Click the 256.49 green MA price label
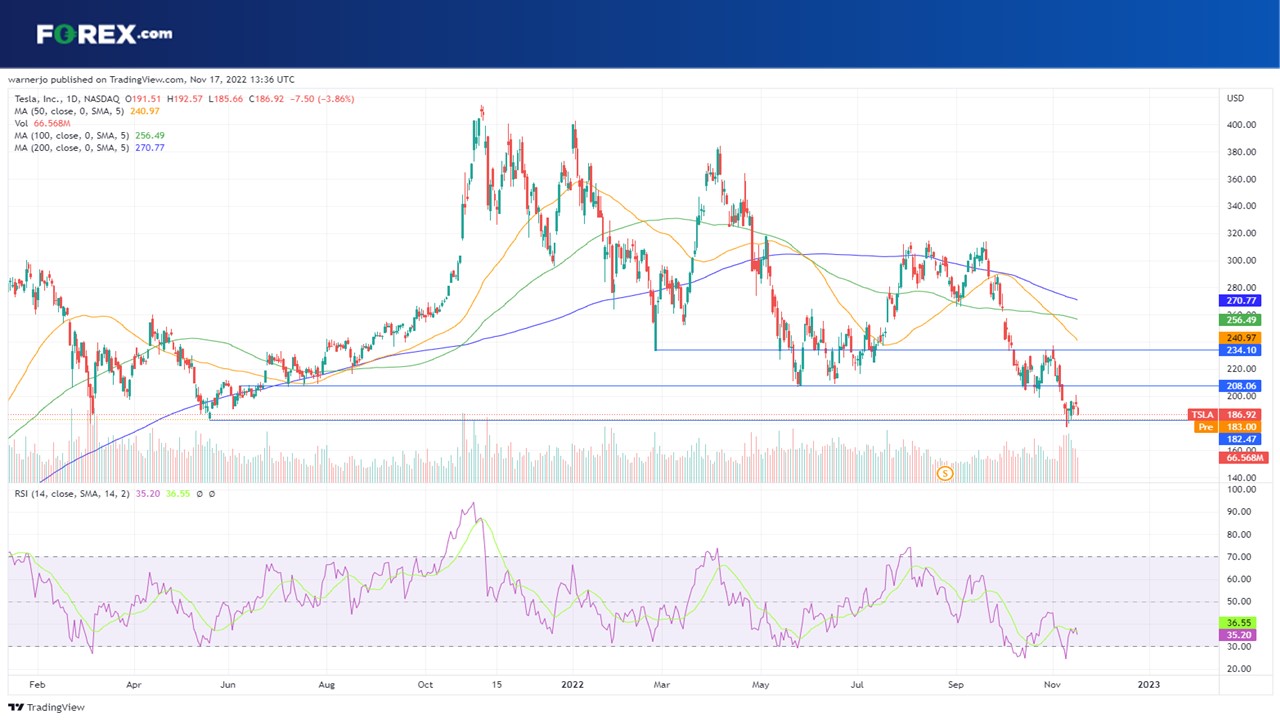This screenshot has width=1280, height=720. [x=1239, y=320]
